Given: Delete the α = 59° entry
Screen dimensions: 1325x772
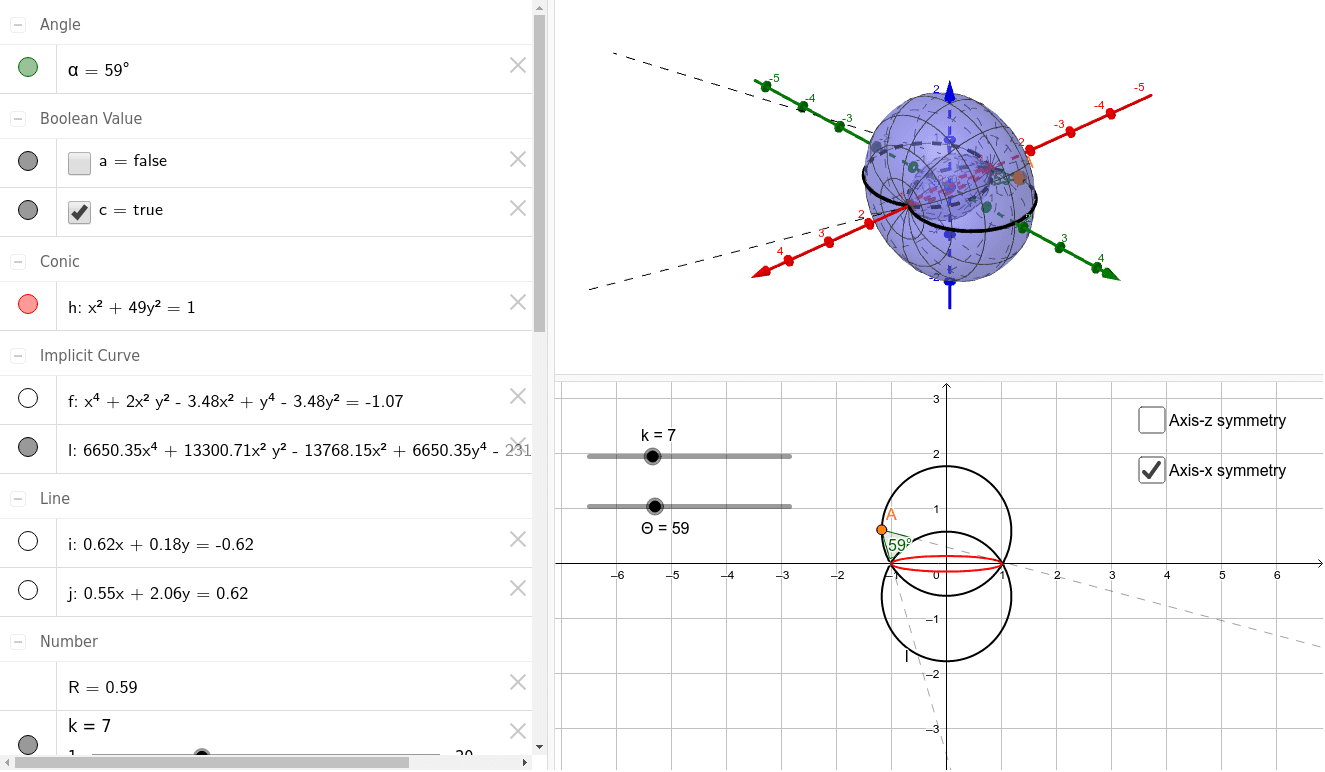Looking at the screenshot, I should (x=518, y=65).
